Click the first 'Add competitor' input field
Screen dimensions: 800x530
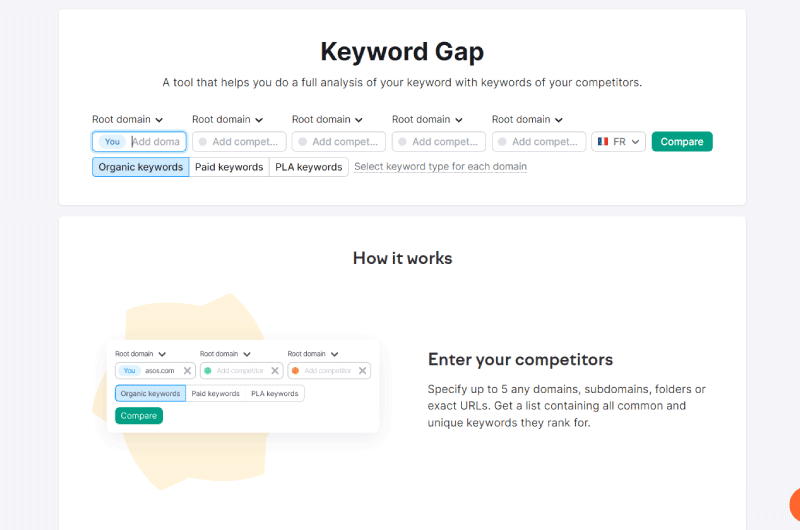pos(239,142)
